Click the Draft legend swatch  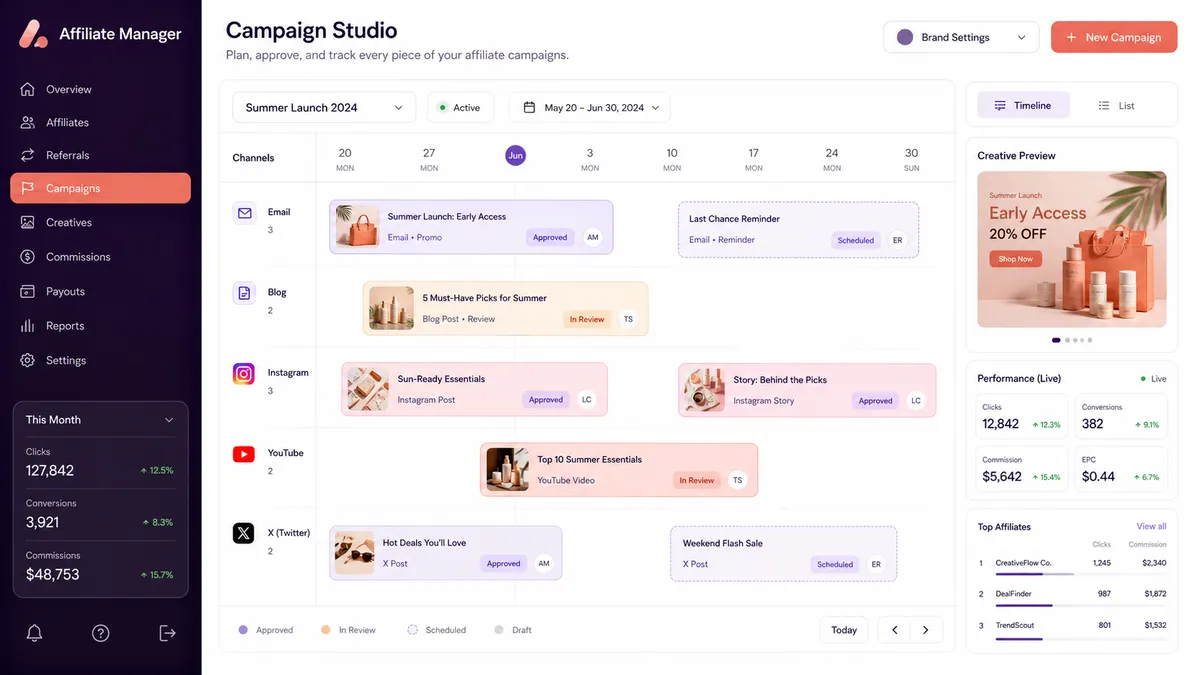point(499,630)
